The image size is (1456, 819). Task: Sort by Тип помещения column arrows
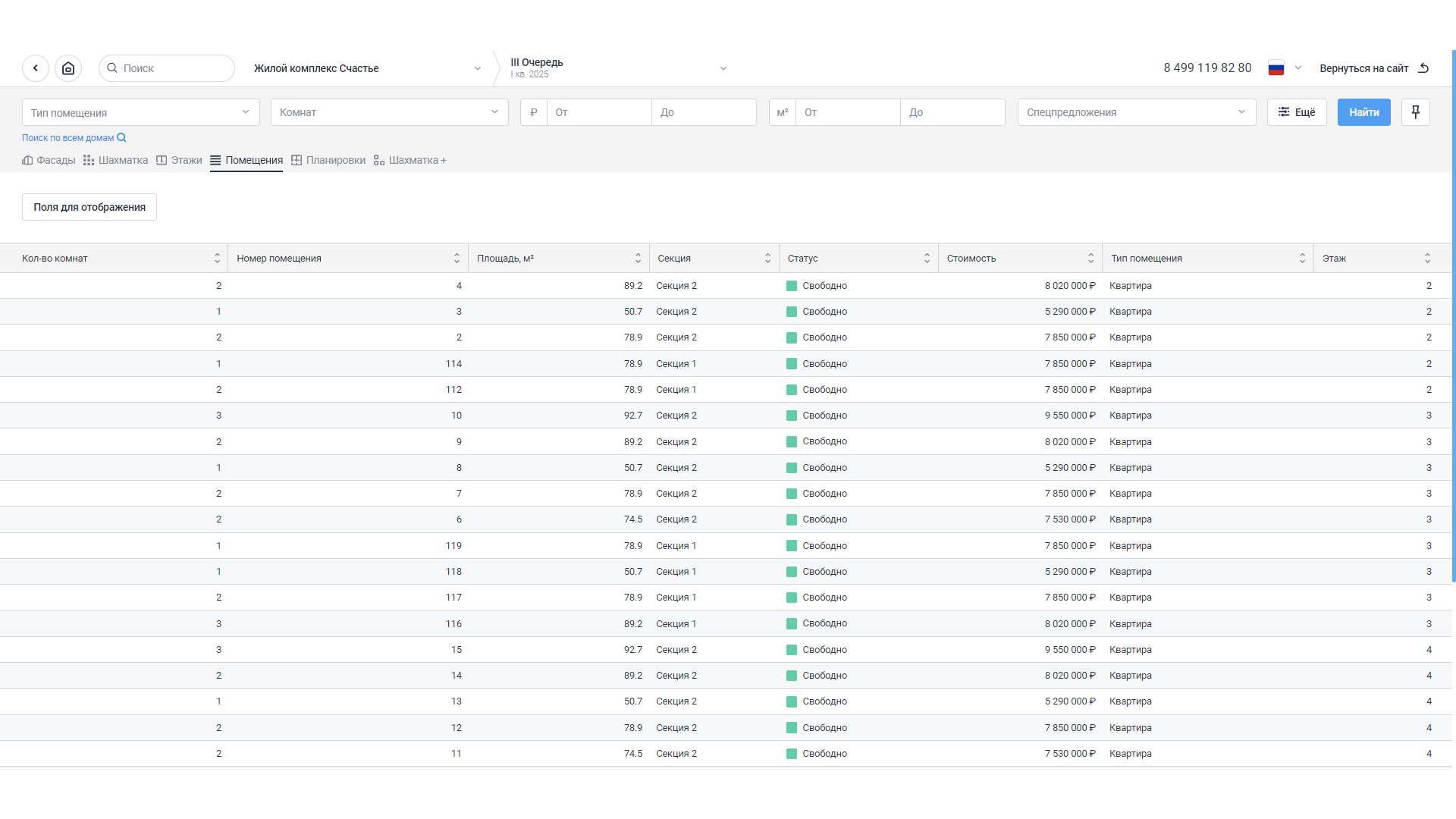tap(1302, 259)
